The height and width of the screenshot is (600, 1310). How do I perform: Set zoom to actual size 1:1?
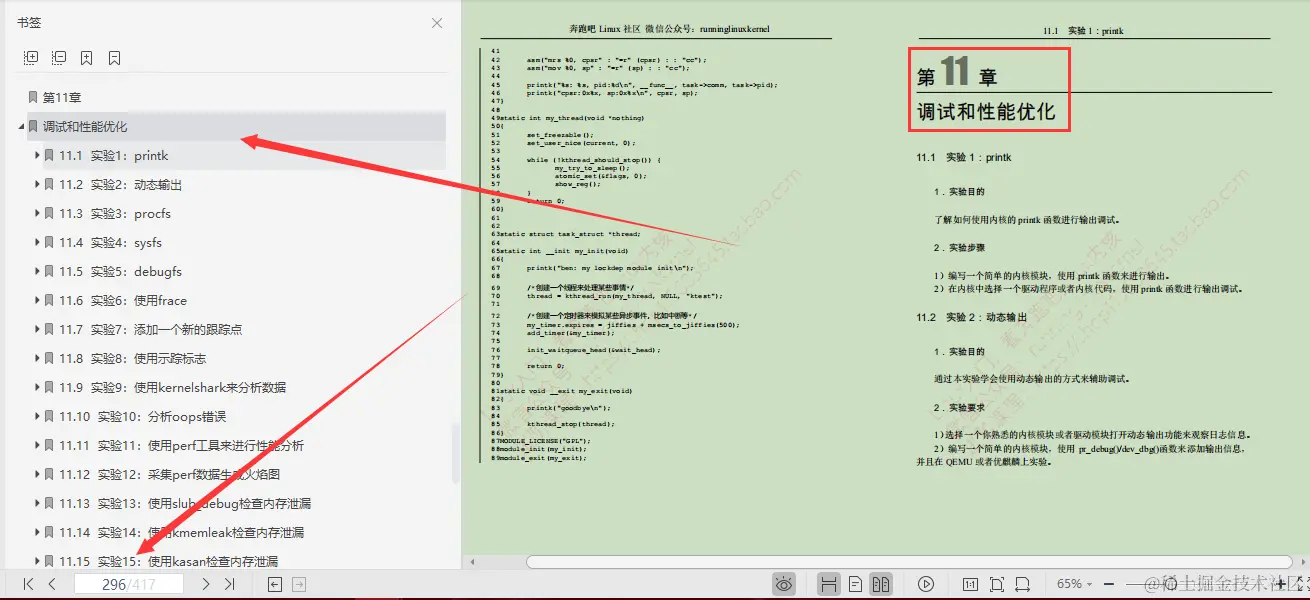[x=972, y=583]
